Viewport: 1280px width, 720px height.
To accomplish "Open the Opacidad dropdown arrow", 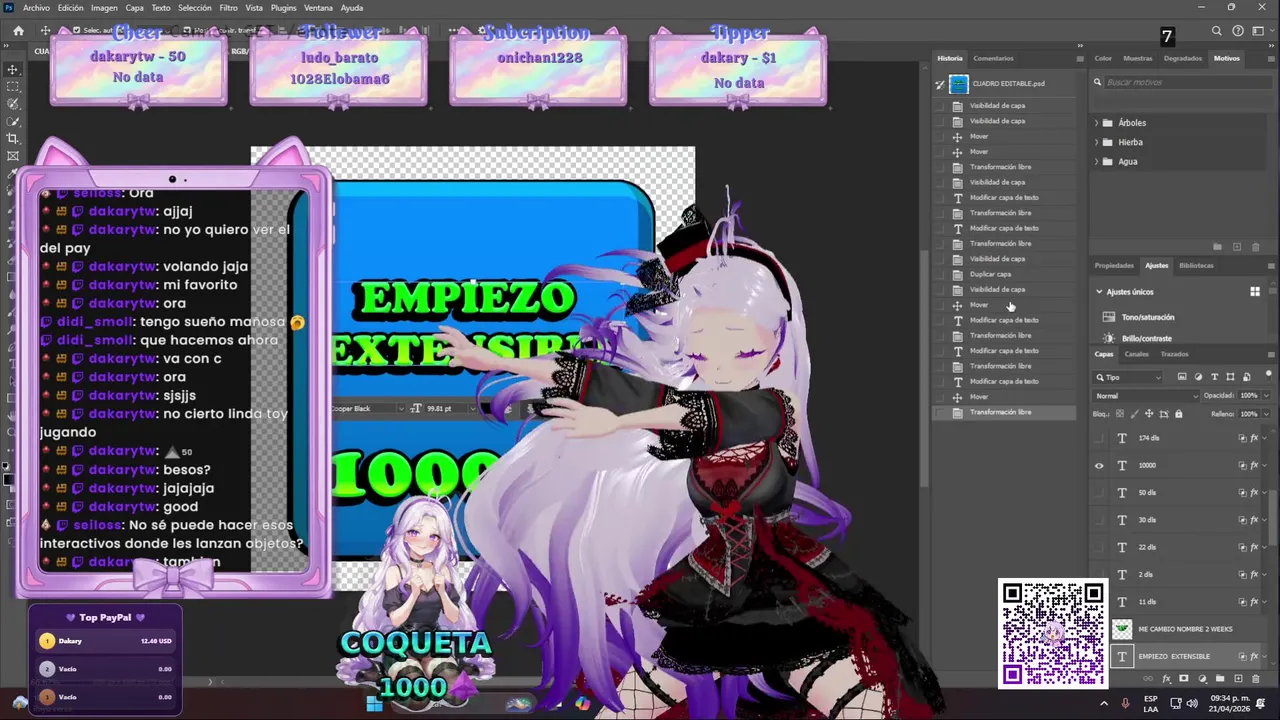I will 1266,396.
